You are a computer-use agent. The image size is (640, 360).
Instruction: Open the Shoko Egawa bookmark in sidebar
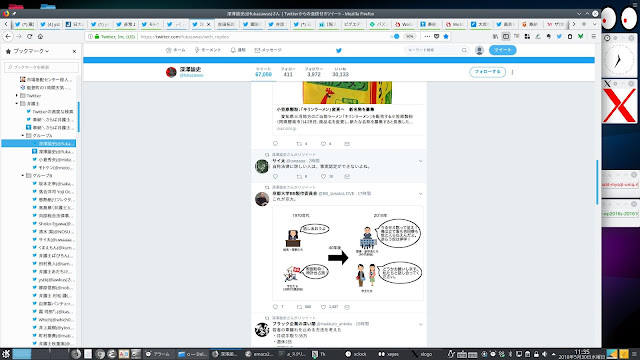pos(53,224)
